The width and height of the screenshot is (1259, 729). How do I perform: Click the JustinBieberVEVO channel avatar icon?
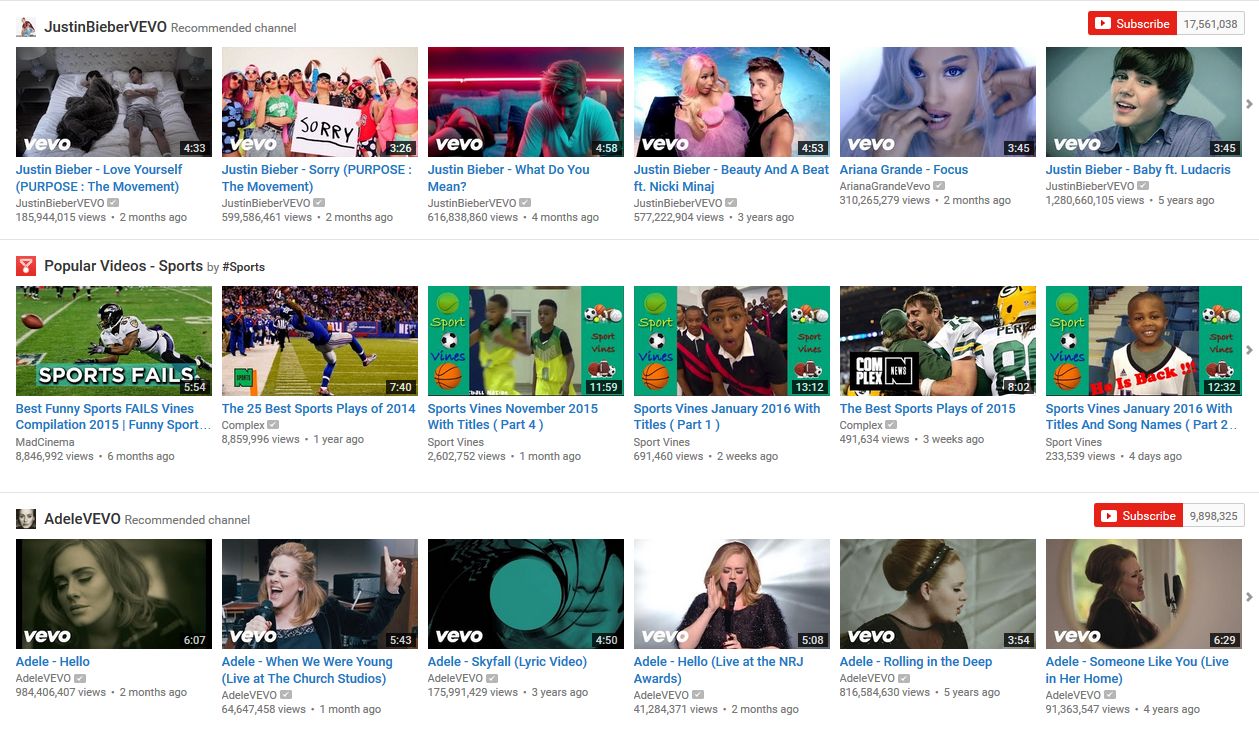click(x=26, y=27)
